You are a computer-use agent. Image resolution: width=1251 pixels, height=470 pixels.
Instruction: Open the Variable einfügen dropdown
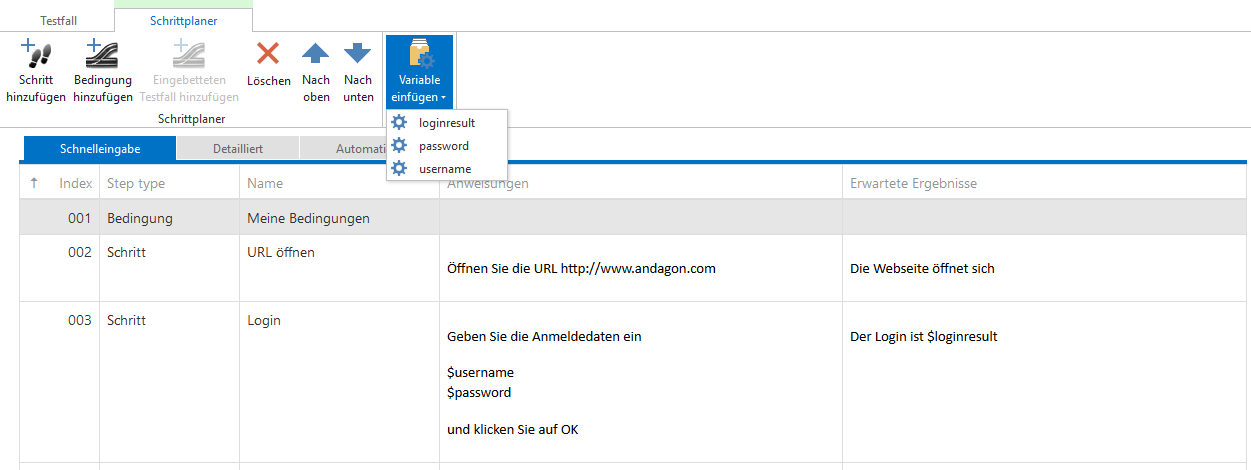(x=419, y=72)
